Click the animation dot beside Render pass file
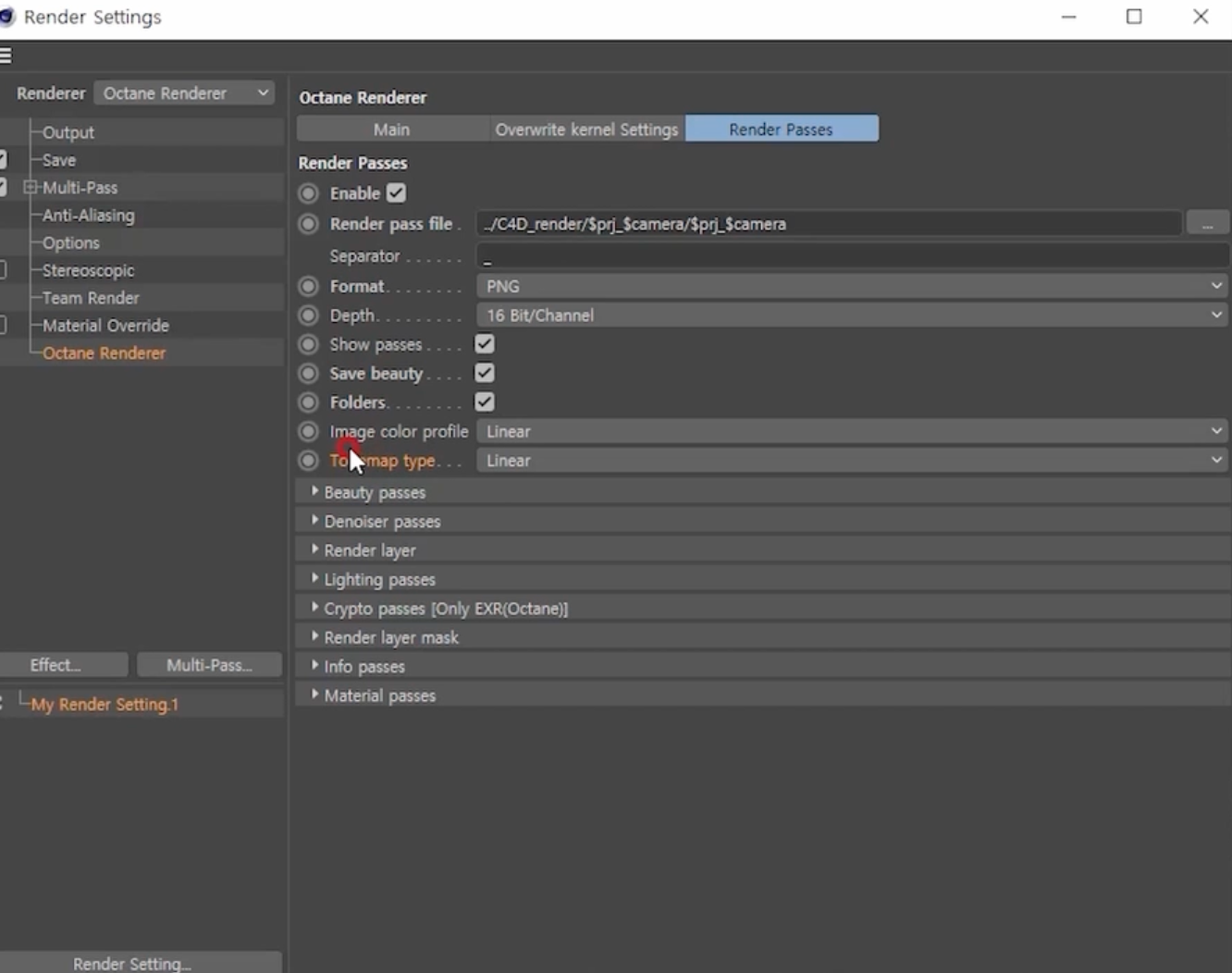 309,224
